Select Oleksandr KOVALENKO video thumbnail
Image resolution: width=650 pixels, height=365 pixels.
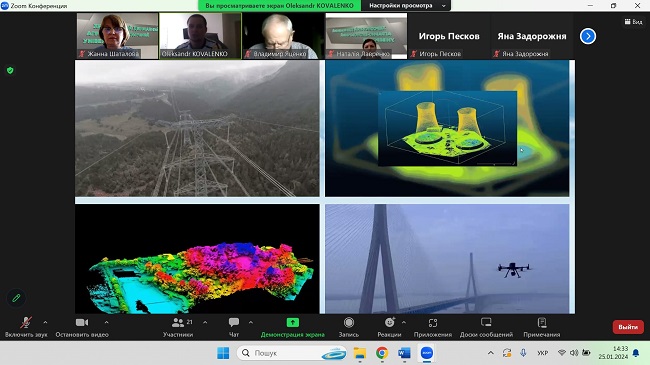tap(200, 36)
